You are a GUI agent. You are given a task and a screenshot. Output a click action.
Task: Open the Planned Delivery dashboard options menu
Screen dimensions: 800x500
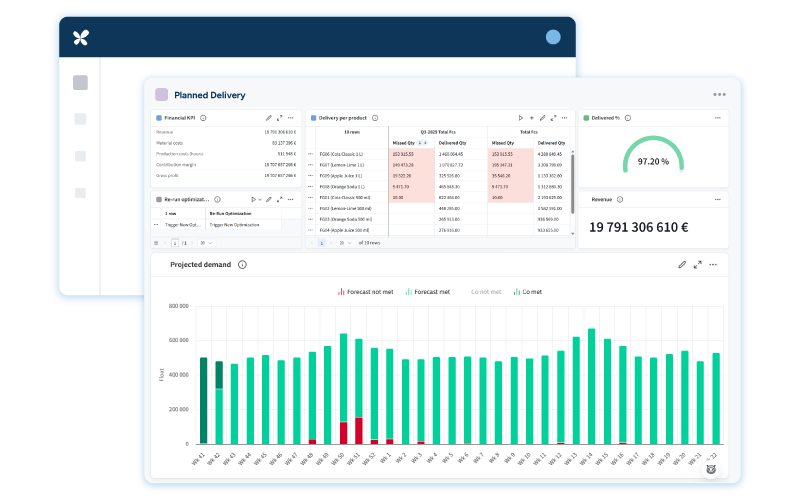[x=719, y=94]
